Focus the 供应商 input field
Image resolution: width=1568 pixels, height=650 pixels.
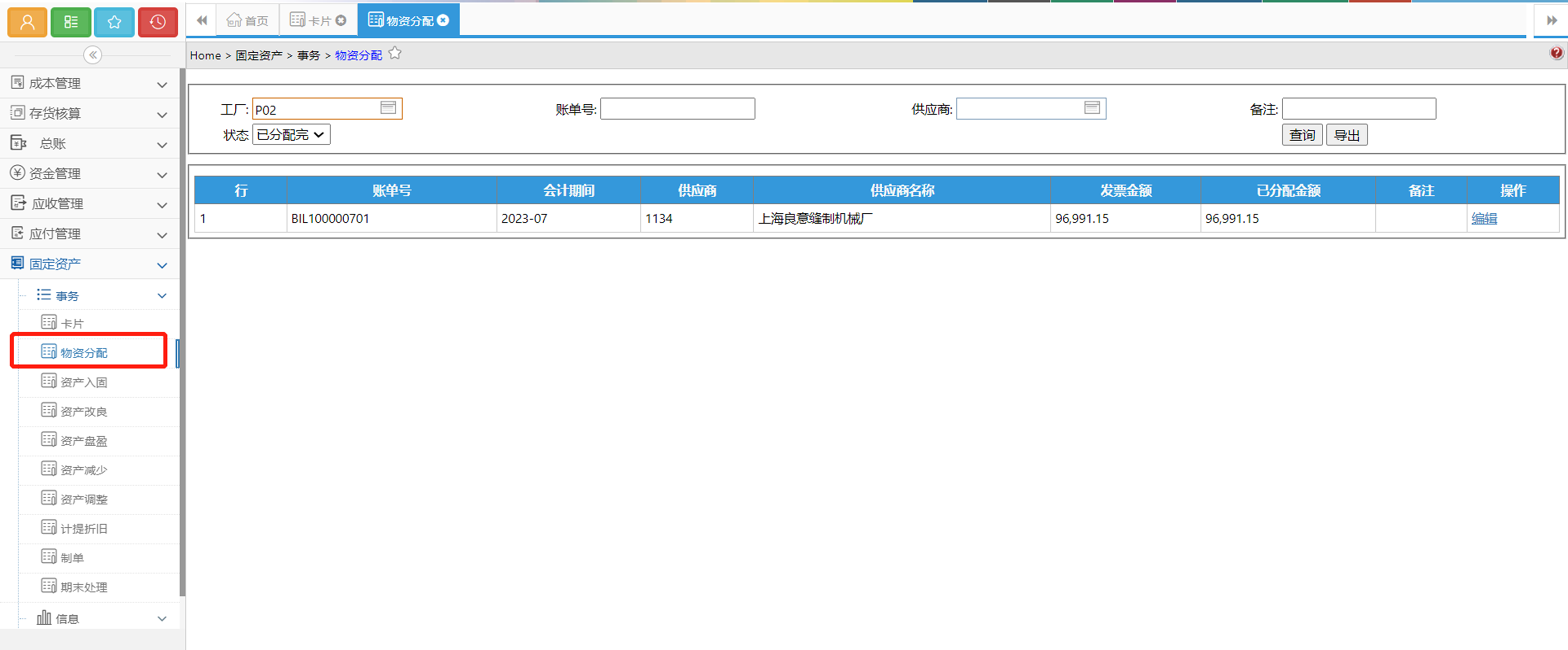[x=1031, y=109]
